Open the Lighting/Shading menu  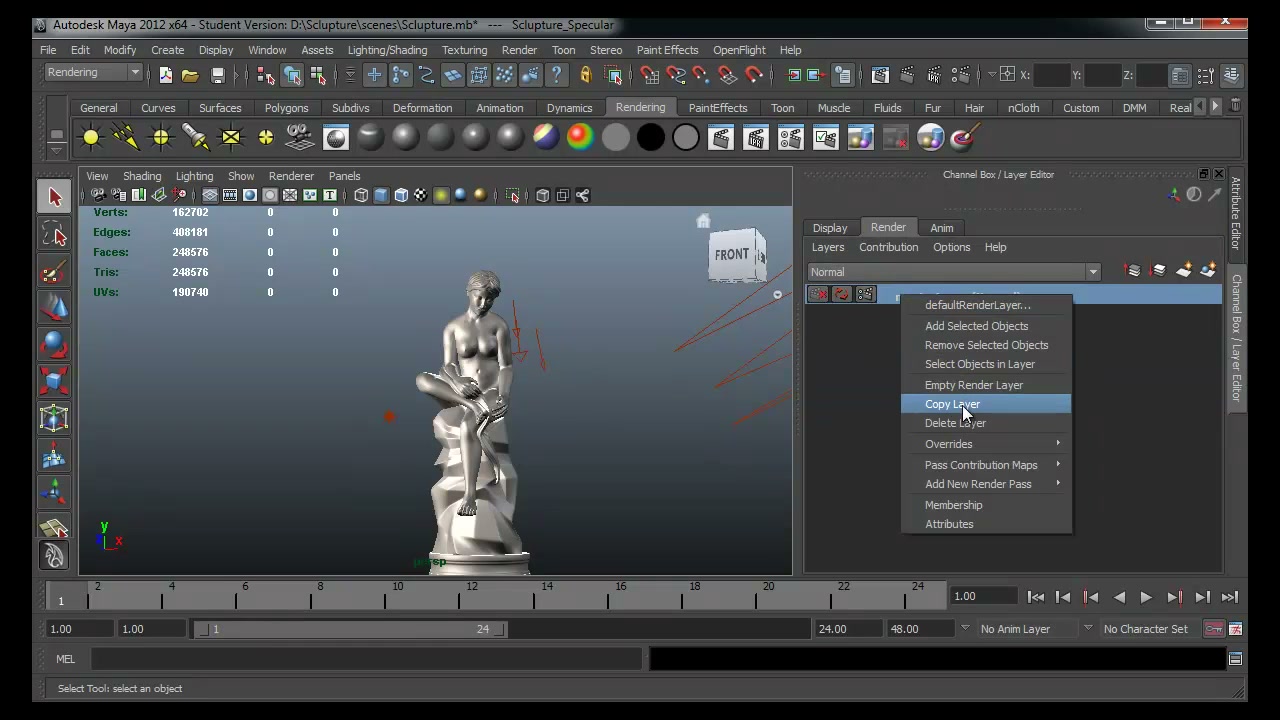pyautogui.click(x=387, y=50)
